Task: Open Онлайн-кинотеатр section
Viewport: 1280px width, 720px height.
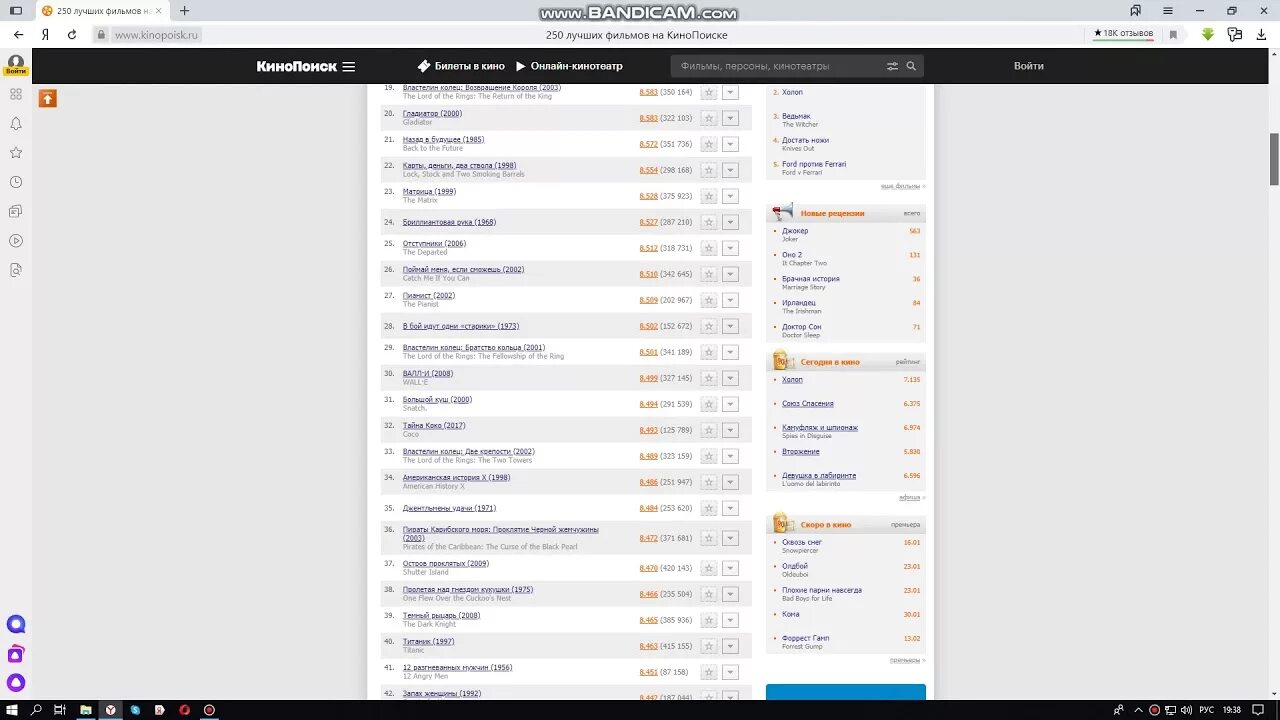Action: pyautogui.click(x=569, y=66)
